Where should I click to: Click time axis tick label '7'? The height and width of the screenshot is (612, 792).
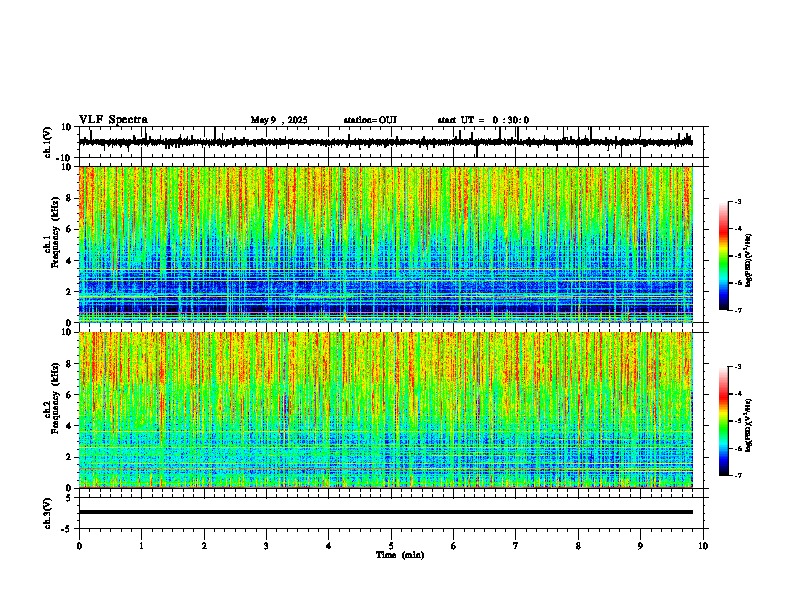click(x=516, y=546)
